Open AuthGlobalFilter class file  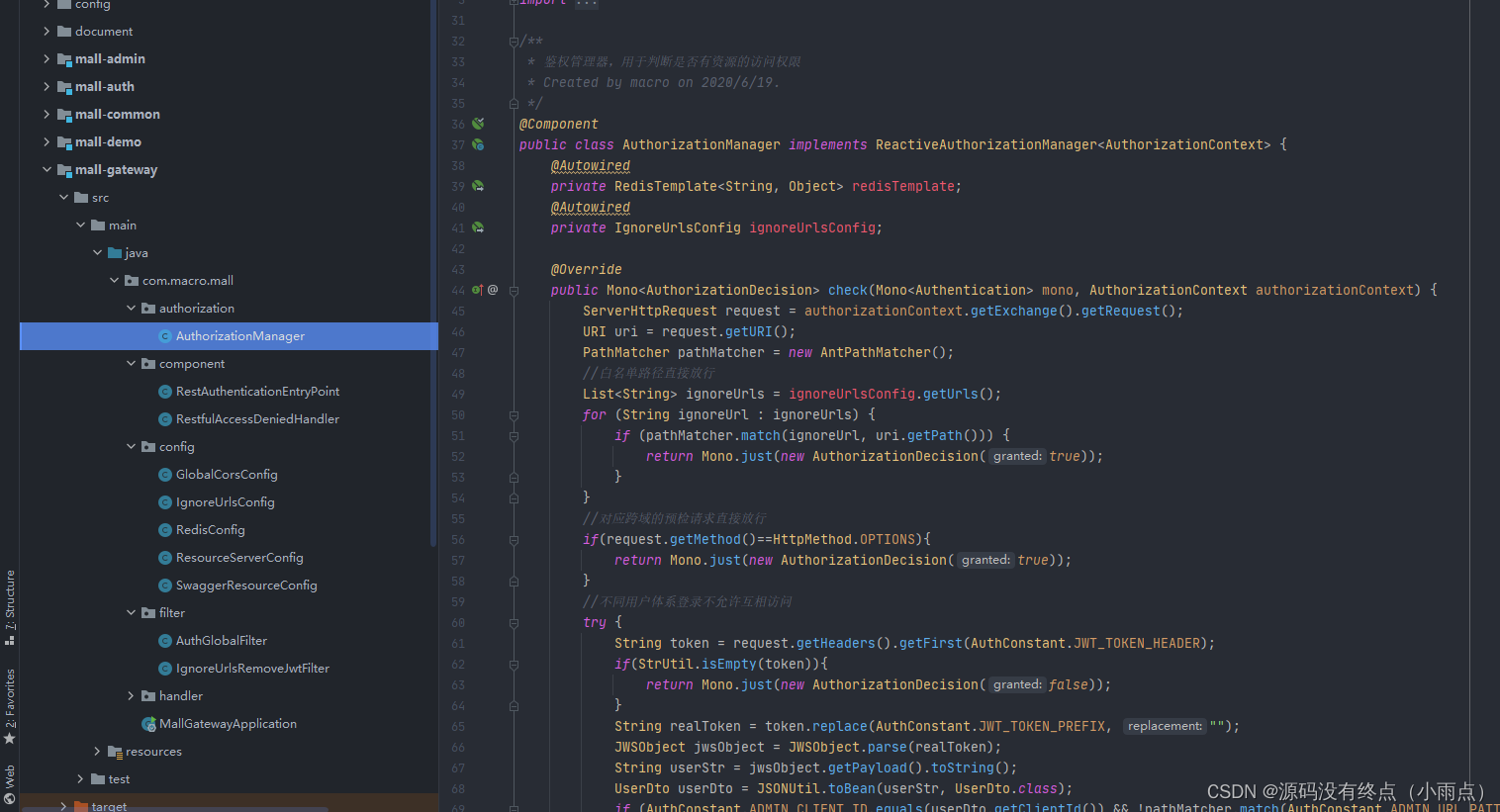coord(222,641)
